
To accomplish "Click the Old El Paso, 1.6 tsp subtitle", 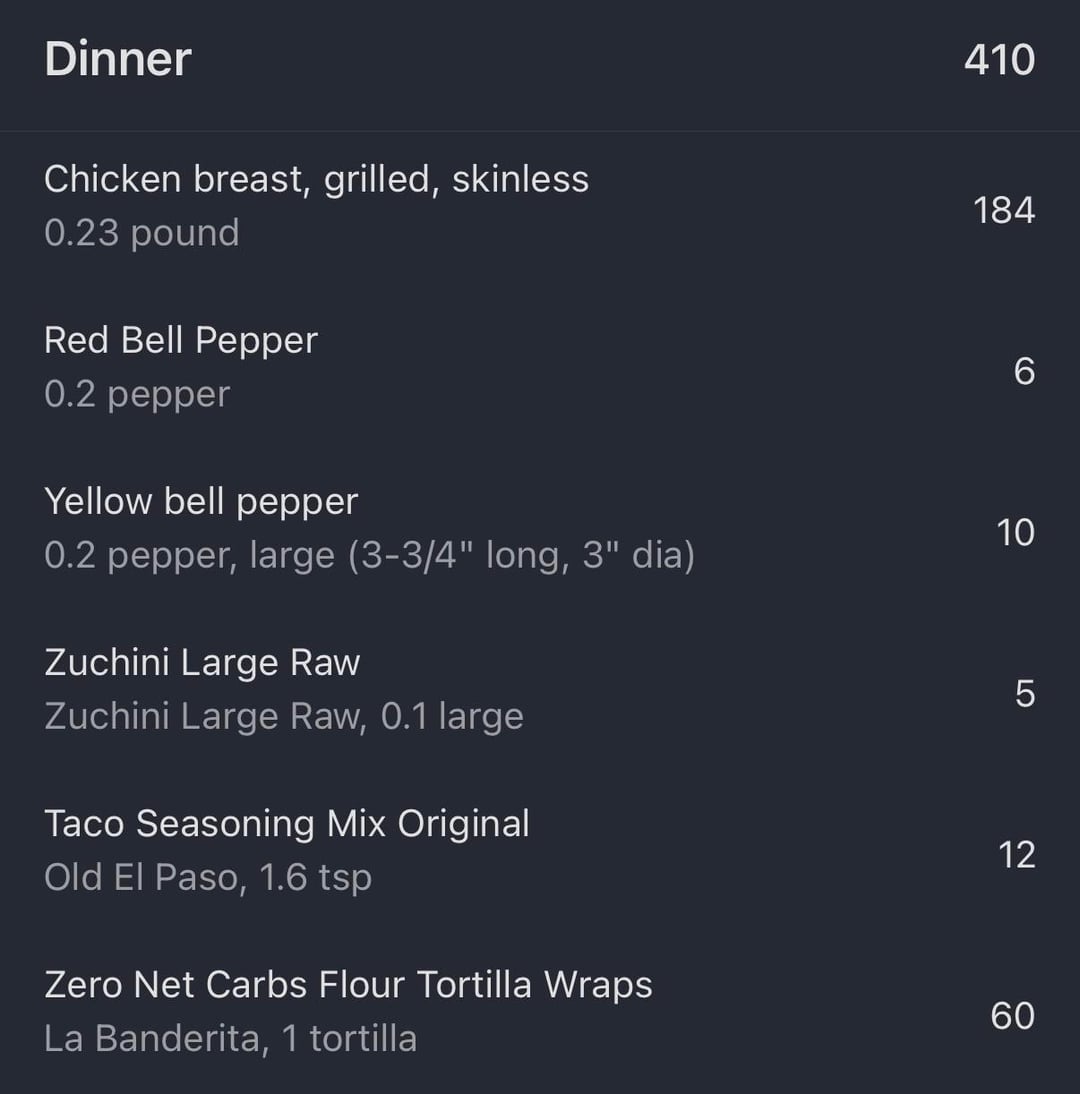I will click(208, 877).
